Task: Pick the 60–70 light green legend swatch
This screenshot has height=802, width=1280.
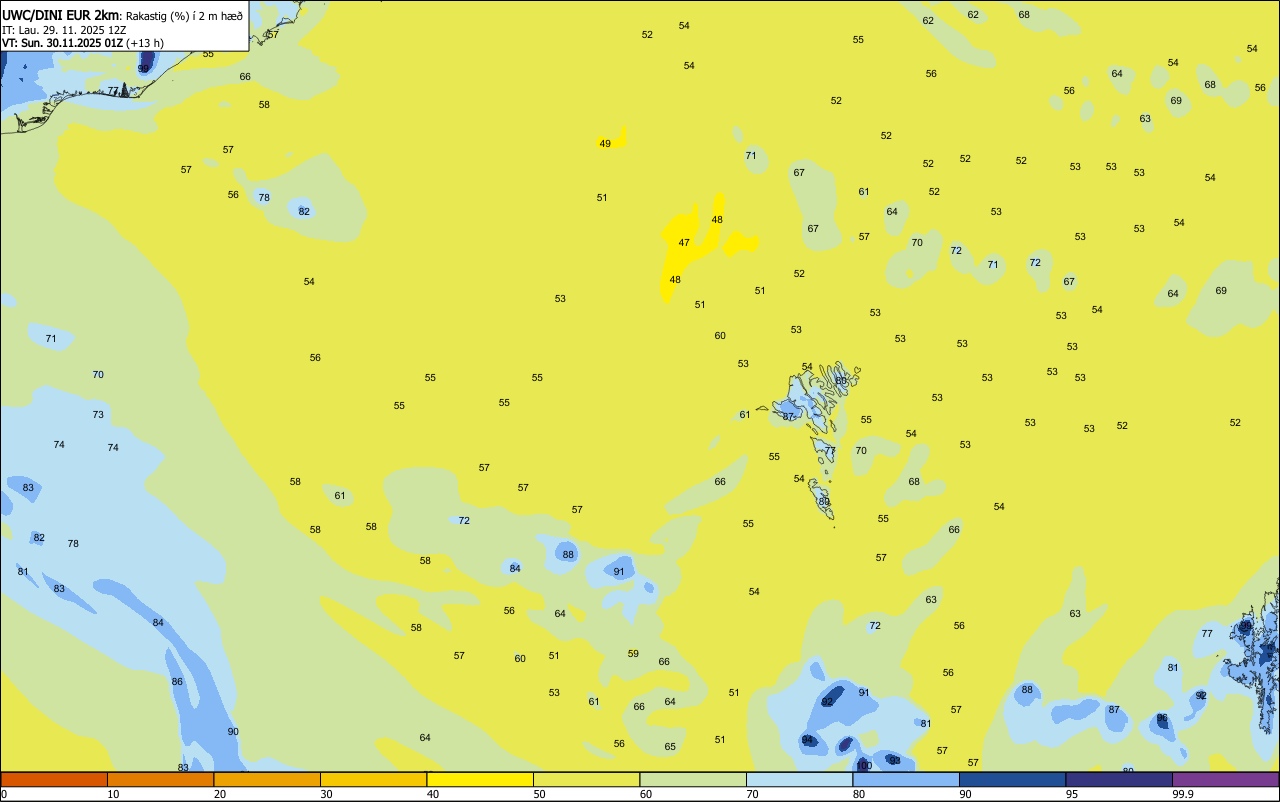Action: 693,779
